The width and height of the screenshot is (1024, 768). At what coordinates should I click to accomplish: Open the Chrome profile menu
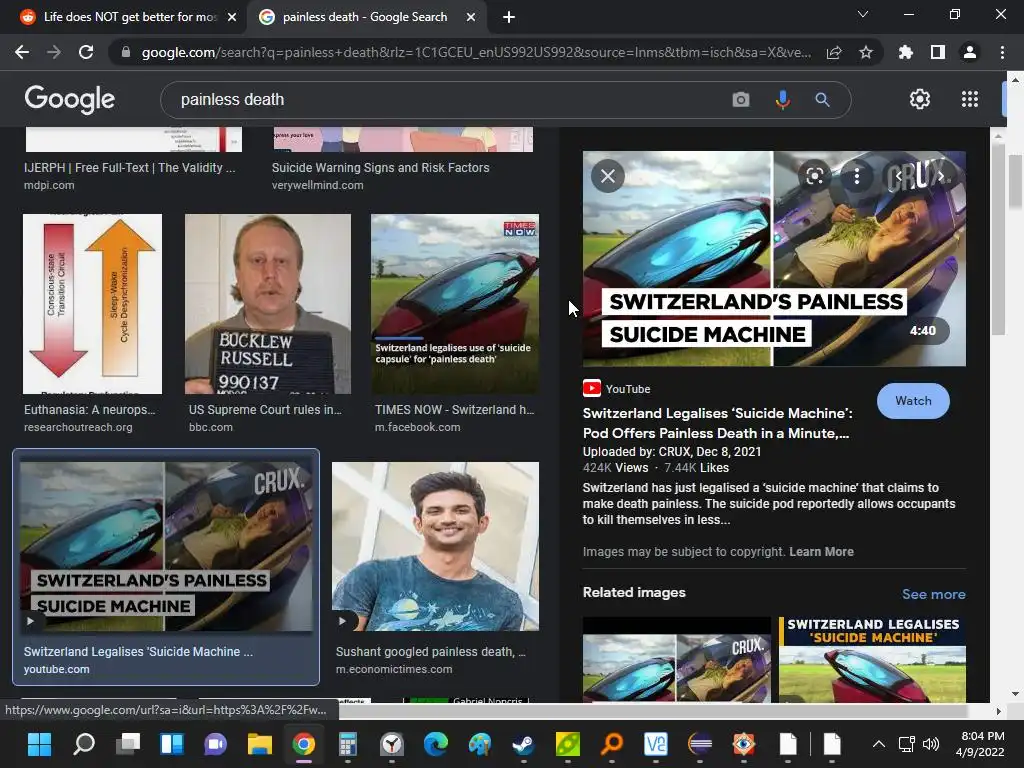(x=970, y=52)
